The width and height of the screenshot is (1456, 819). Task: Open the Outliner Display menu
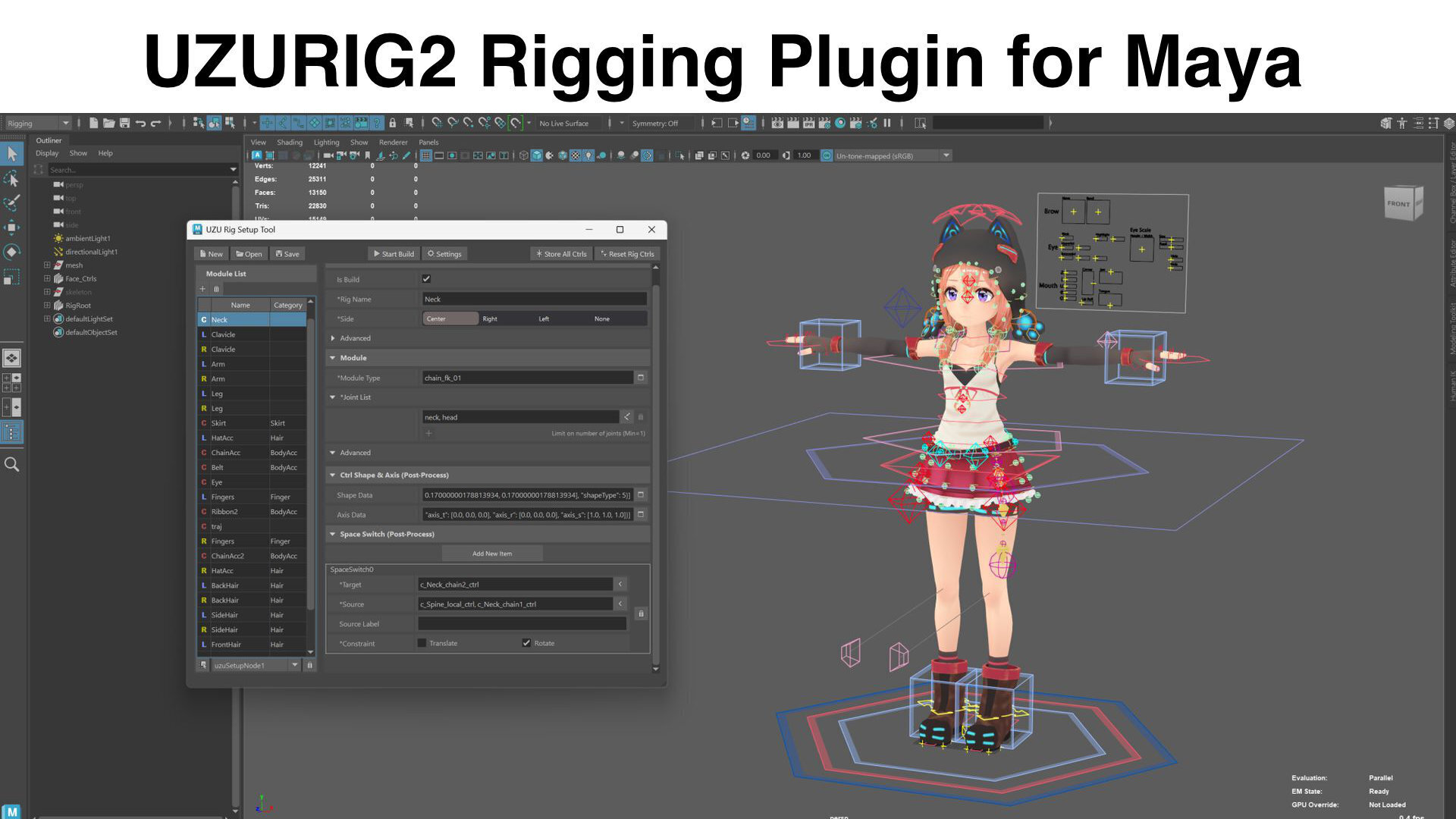[x=47, y=153]
